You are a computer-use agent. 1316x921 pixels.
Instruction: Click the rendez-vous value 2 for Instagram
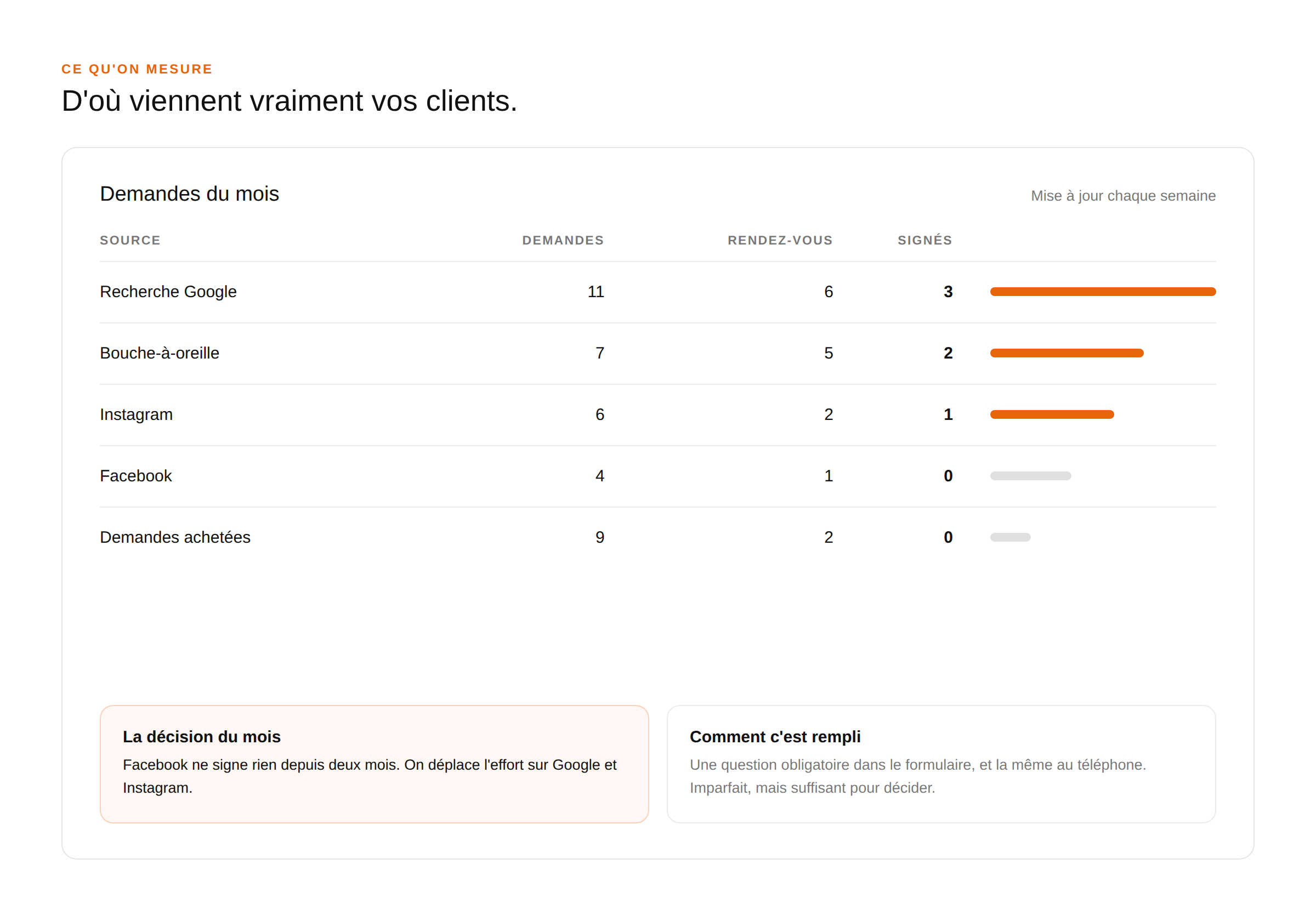click(829, 414)
